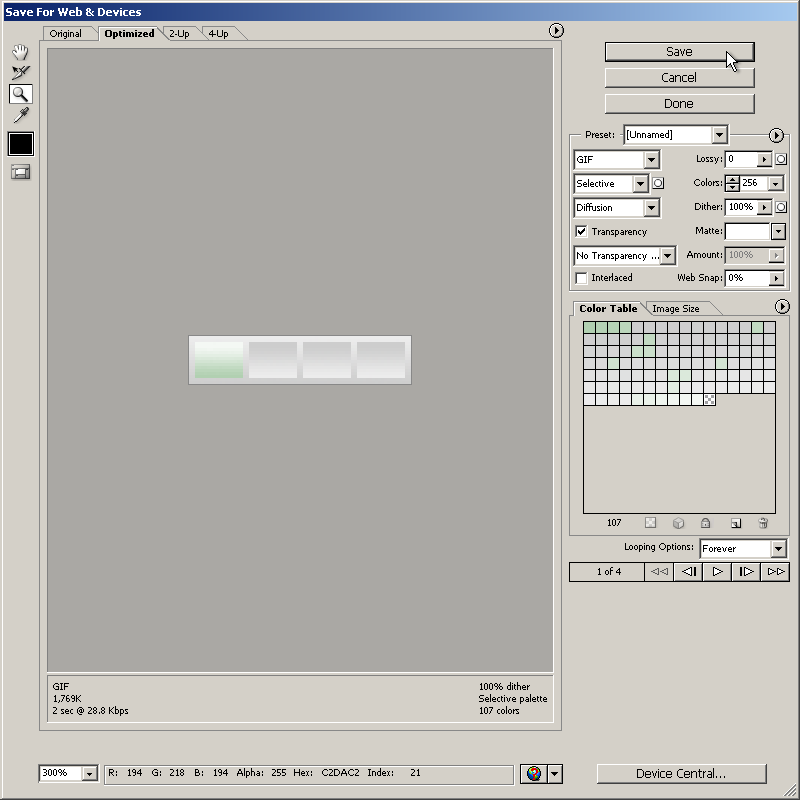Viewport: 800px width, 800px height.
Task: Switch to the Original tab
Action: point(65,34)
